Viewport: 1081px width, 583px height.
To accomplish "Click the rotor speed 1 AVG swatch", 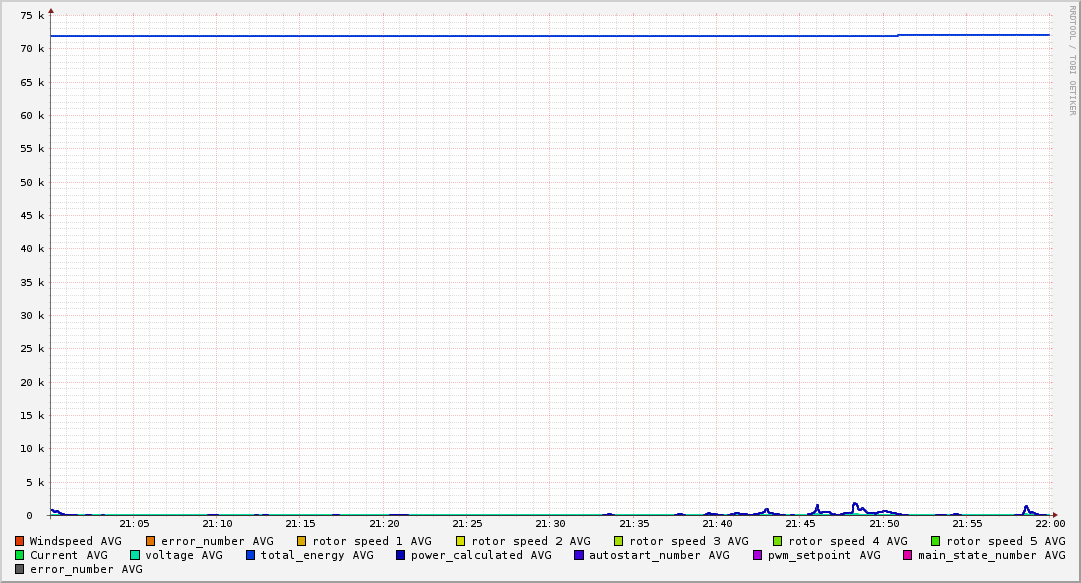I will tap(302, 541).
